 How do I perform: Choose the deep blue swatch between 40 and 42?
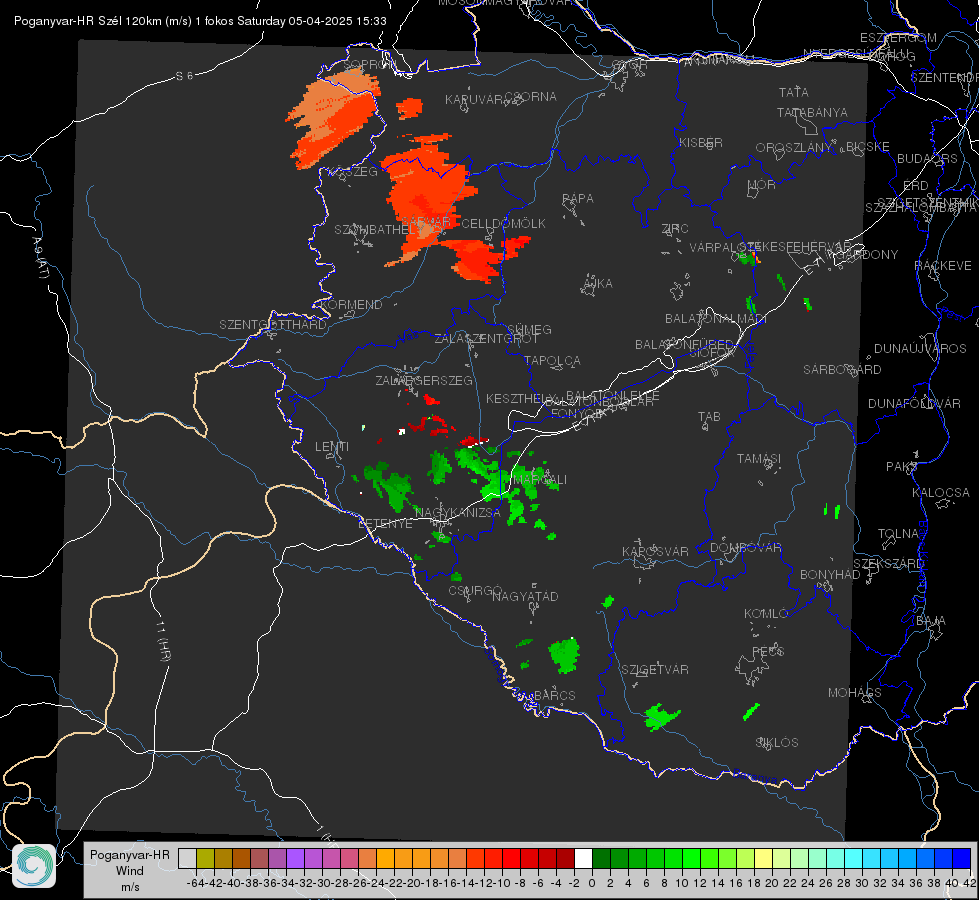pos(961,858)
